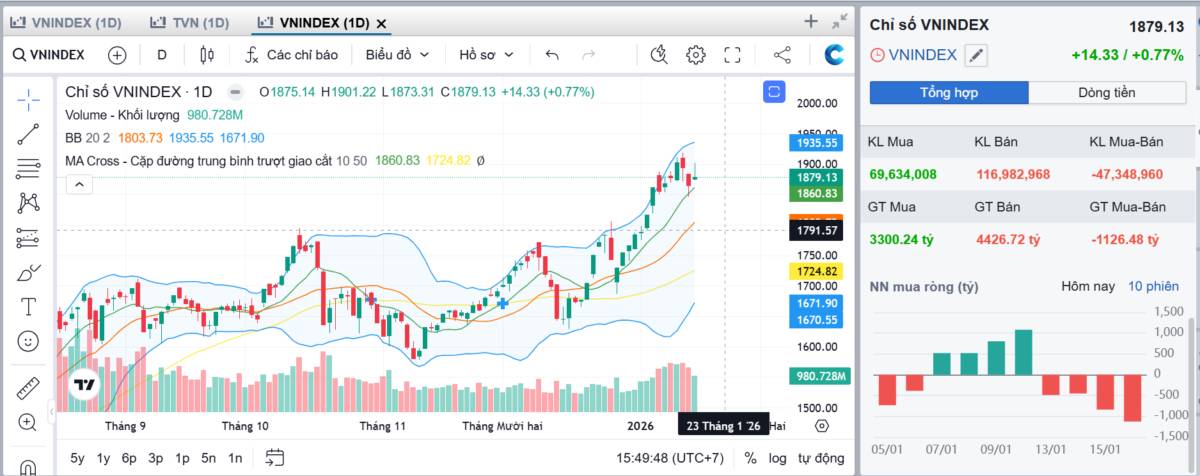The height and width of the screenshot is (476, 1200).
Task: Toggle auto scale 'tự động'
Action: tap(820, 458)
